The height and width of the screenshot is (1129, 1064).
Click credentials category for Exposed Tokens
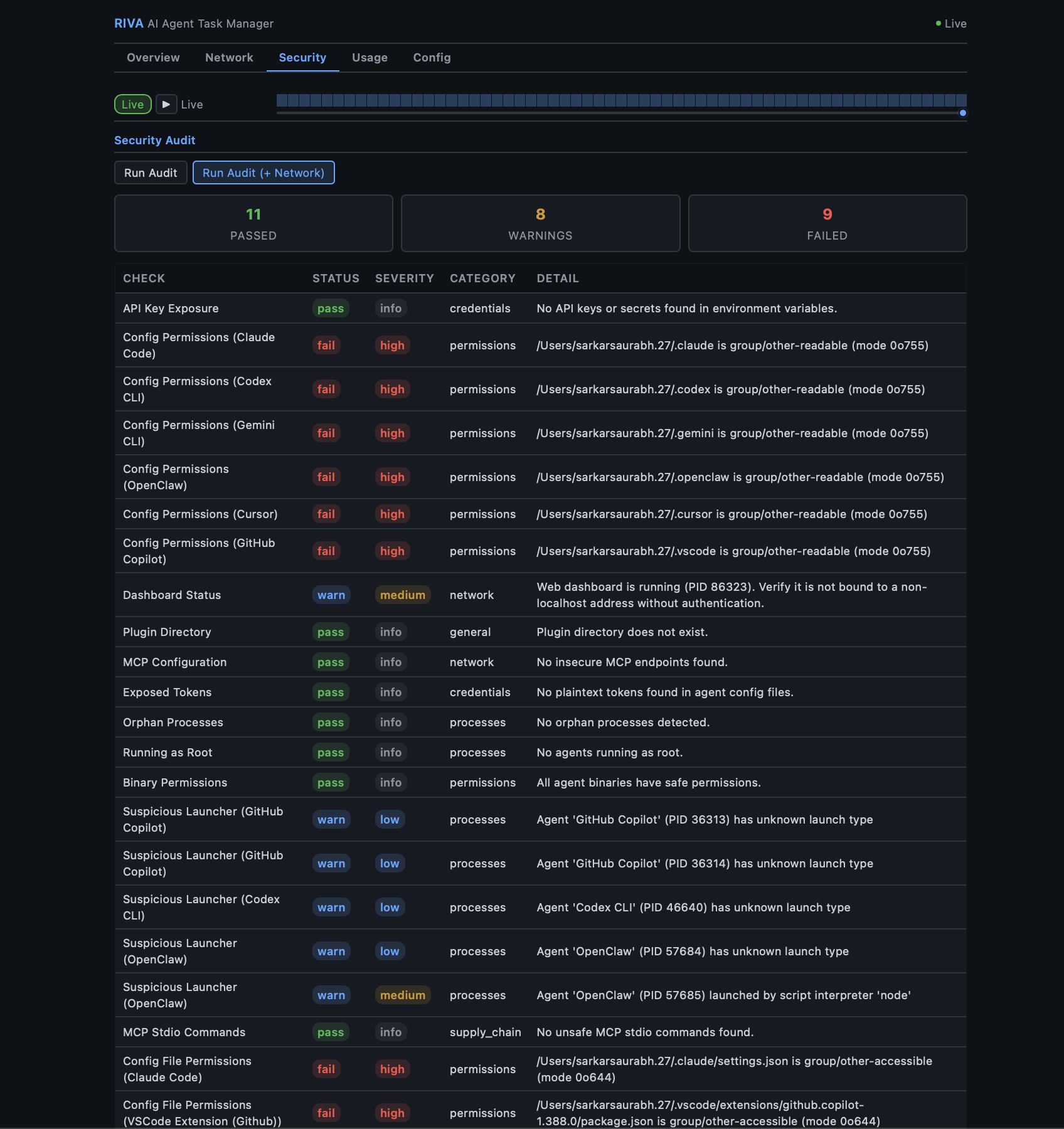[x=480, y=692]
